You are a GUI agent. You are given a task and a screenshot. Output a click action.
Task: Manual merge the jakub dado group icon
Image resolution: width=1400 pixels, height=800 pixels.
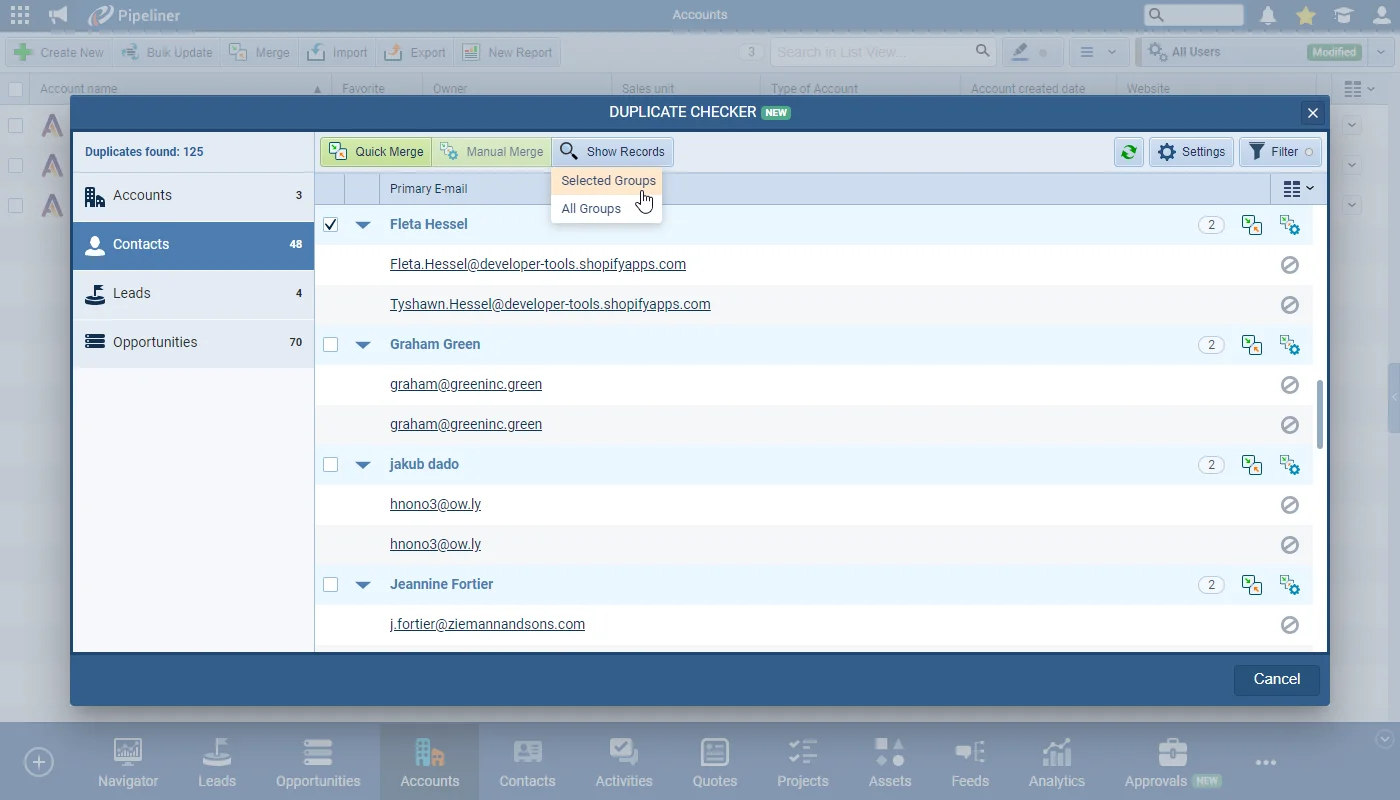pyautogui.click(x=1290, y=465)
